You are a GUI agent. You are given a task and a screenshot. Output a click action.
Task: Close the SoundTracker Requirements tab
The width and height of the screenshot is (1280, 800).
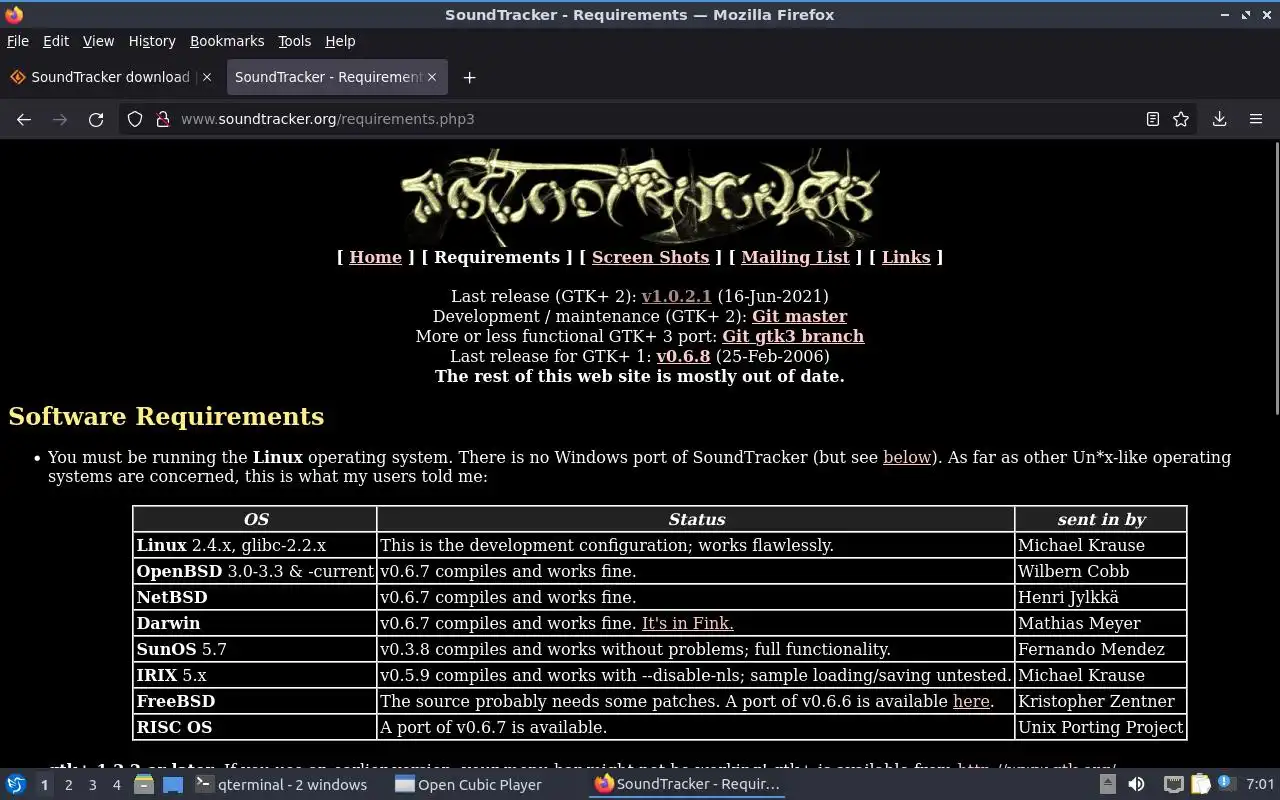(x=433, y=77)
